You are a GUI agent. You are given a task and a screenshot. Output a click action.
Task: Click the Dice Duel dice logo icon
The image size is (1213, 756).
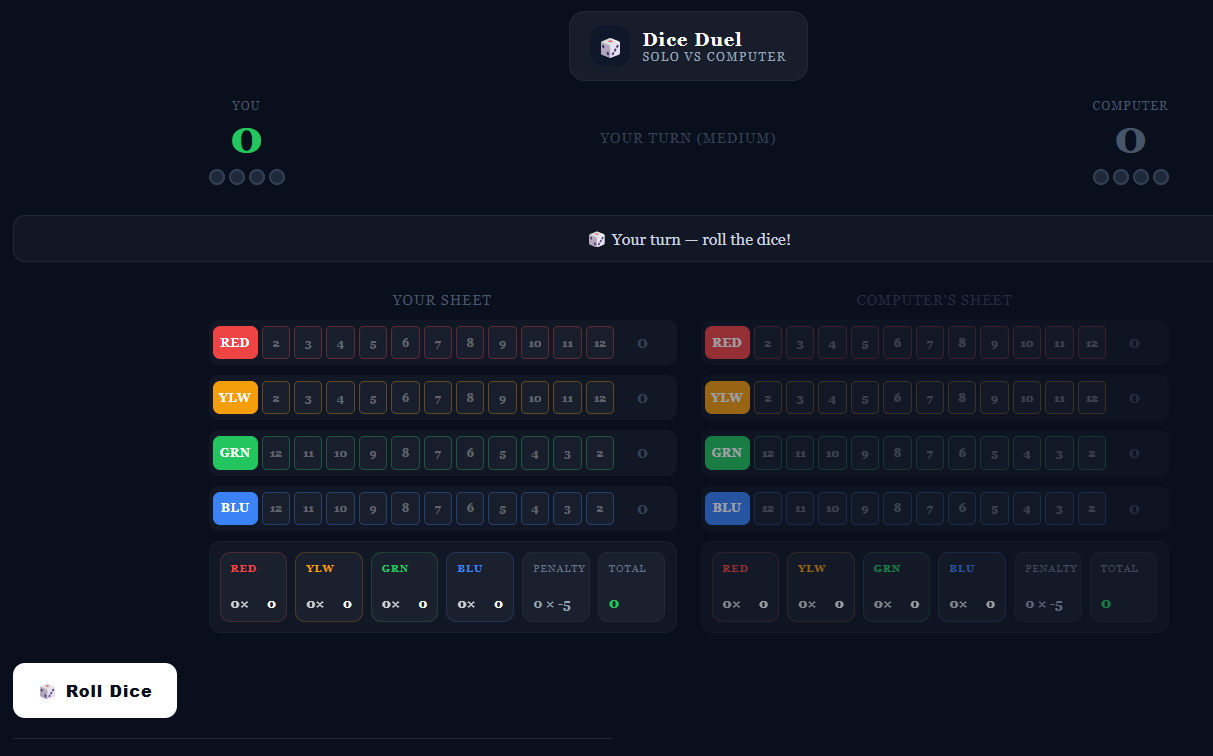[x=610, y=47]
